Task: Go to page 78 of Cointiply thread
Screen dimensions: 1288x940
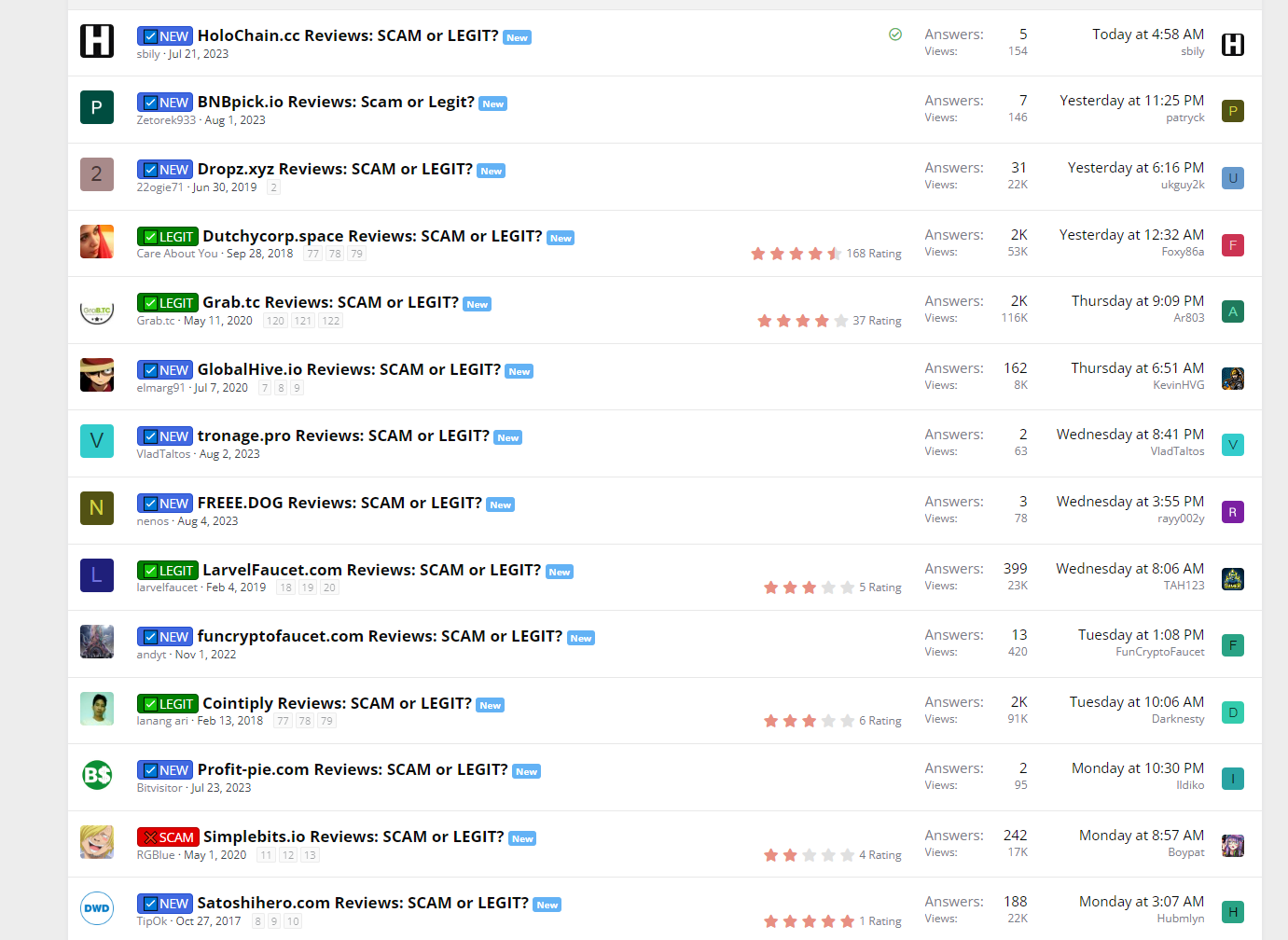Action: click(x=305, y=721)
